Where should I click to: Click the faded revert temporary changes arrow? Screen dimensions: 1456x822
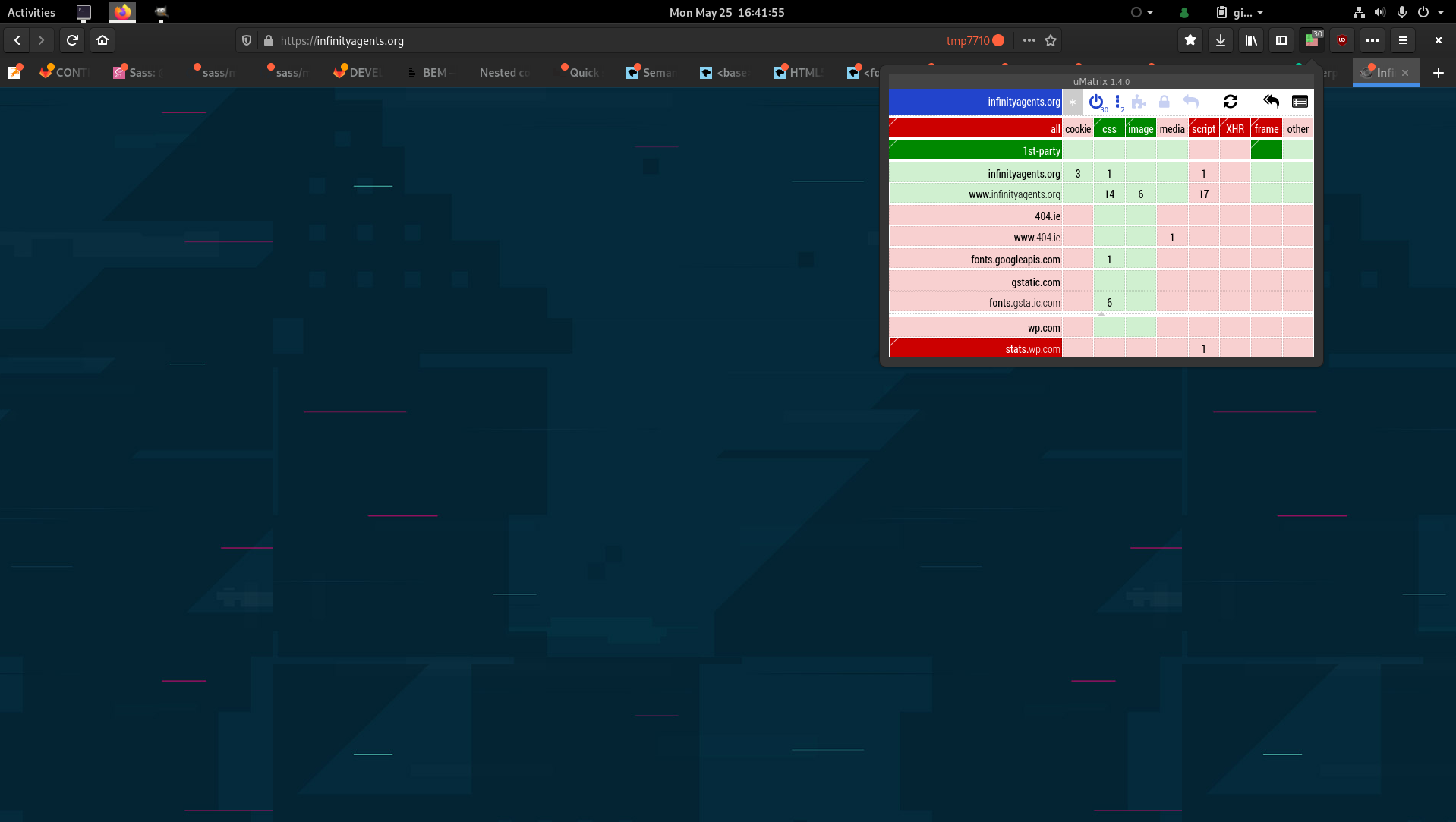tap(1190, 102)
